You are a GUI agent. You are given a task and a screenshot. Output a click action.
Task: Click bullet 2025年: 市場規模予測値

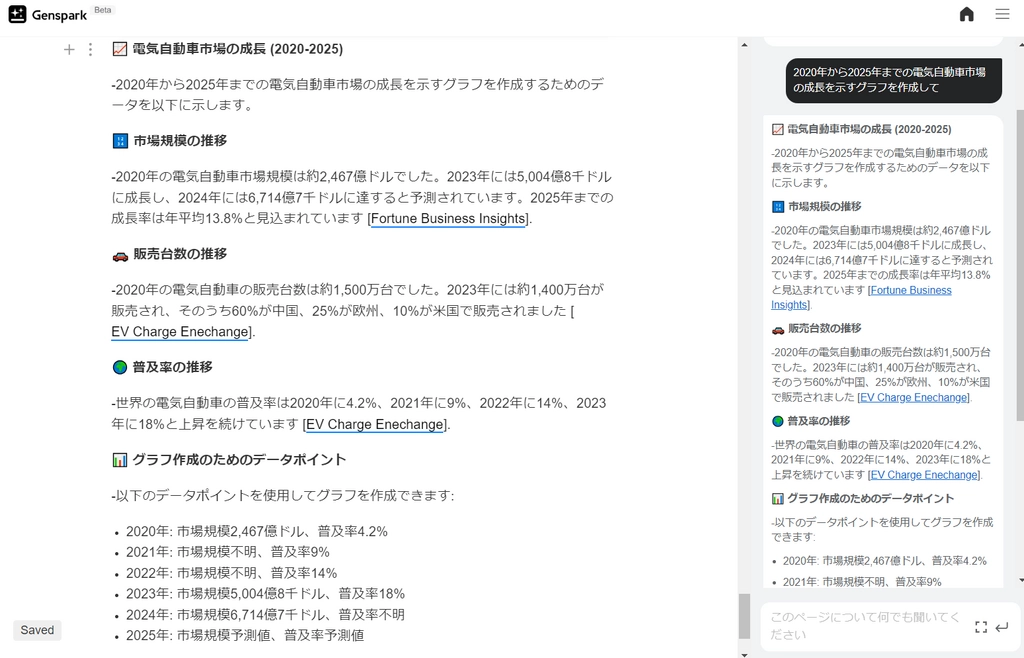pos(245,636)
